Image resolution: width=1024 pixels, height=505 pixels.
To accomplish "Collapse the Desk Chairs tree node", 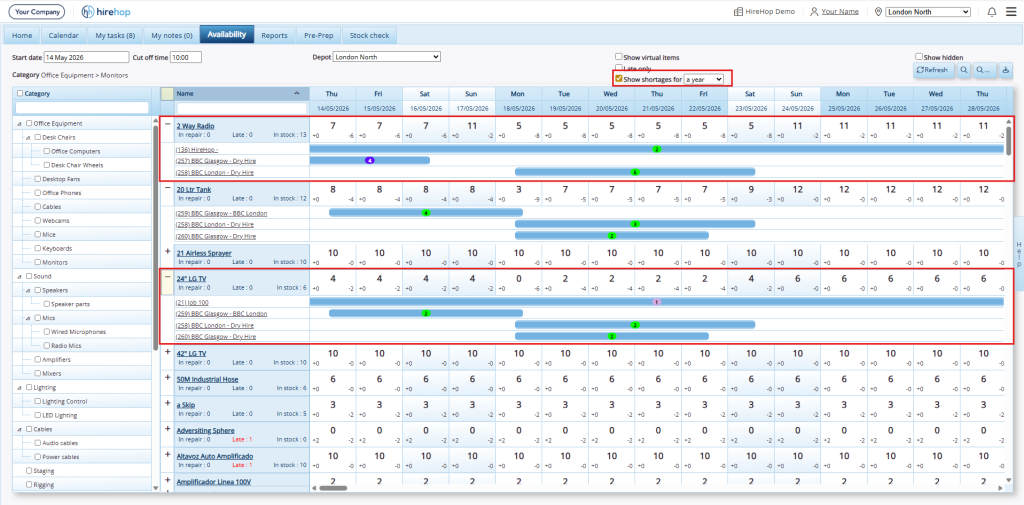I will 28,137.
